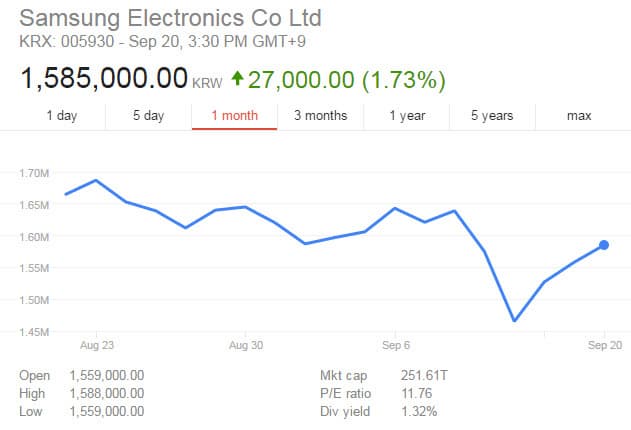Open the 3 months view
631x430 pixels.
coord(320,116)
